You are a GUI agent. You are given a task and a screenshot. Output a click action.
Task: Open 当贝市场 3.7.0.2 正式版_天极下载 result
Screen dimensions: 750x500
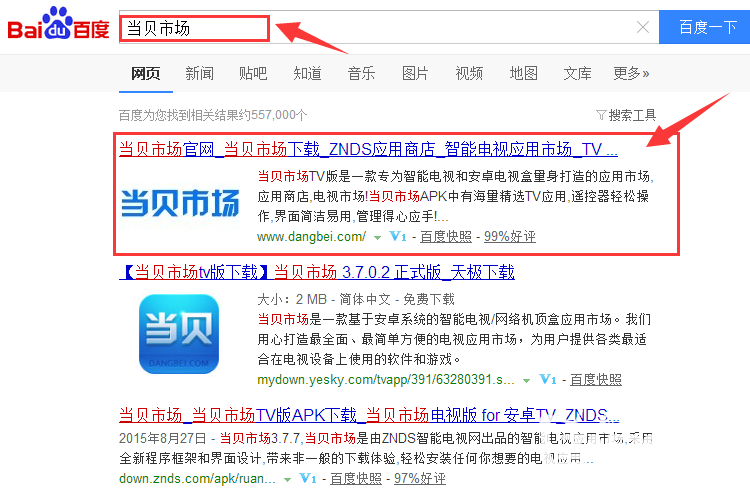pyautogui.click(x=317, y=272)
